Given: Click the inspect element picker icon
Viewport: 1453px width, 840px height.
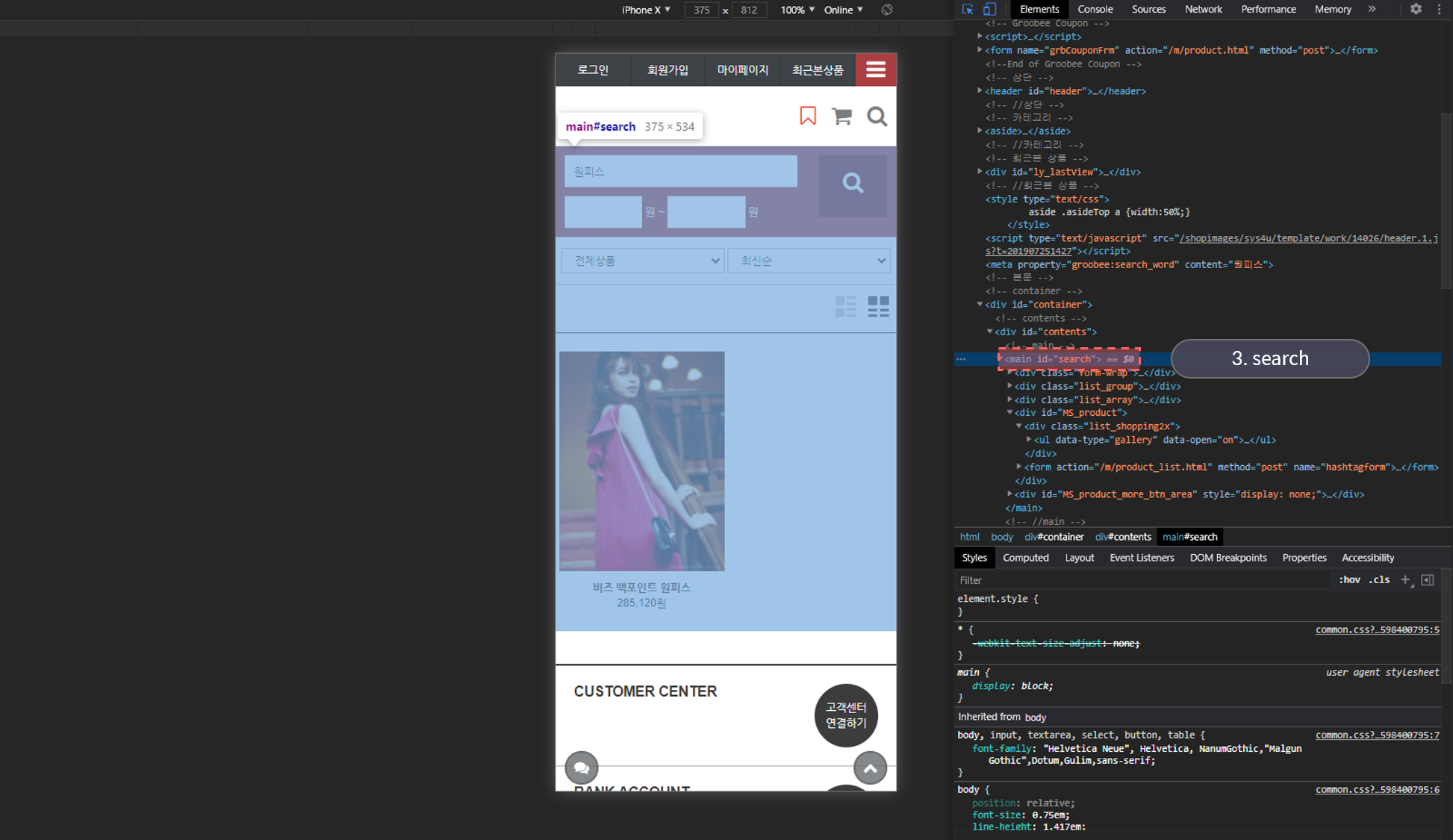Looking at the screenshot, I should tap(968, 9).
